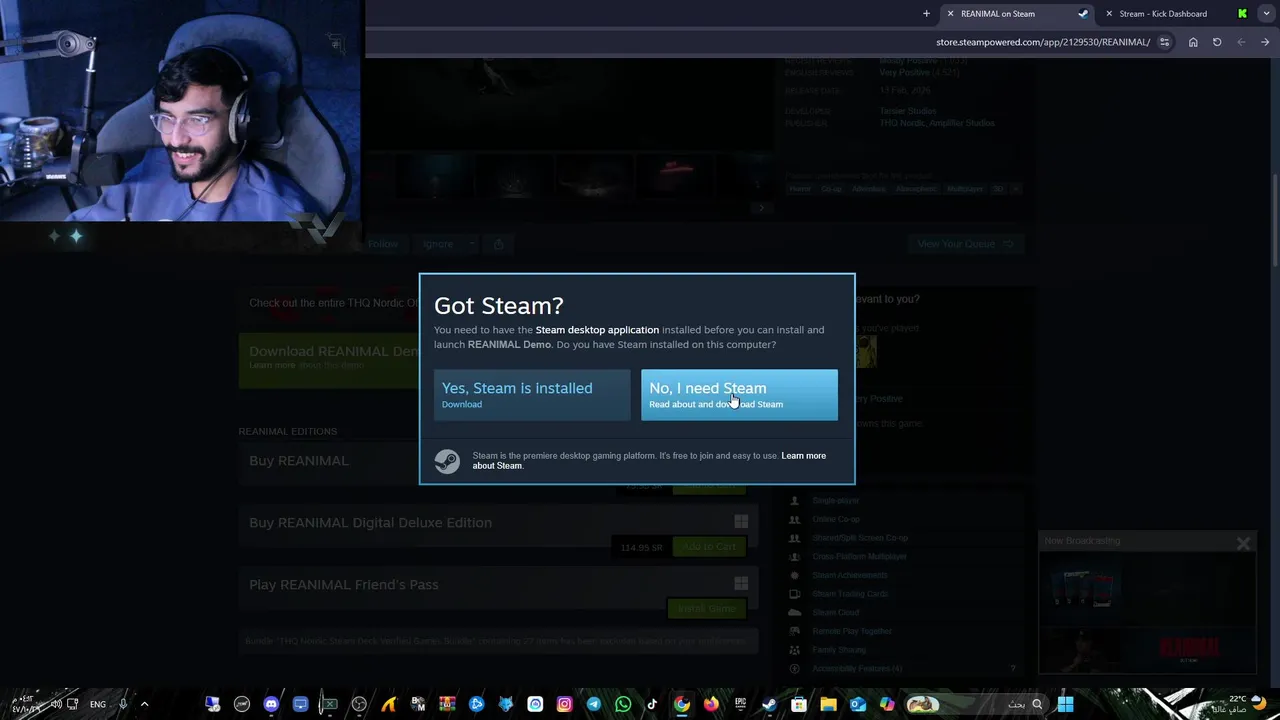This screenshot has height=720, width=1280.
Task: Open Steam client from the taskbar
Action: (769, 704)
